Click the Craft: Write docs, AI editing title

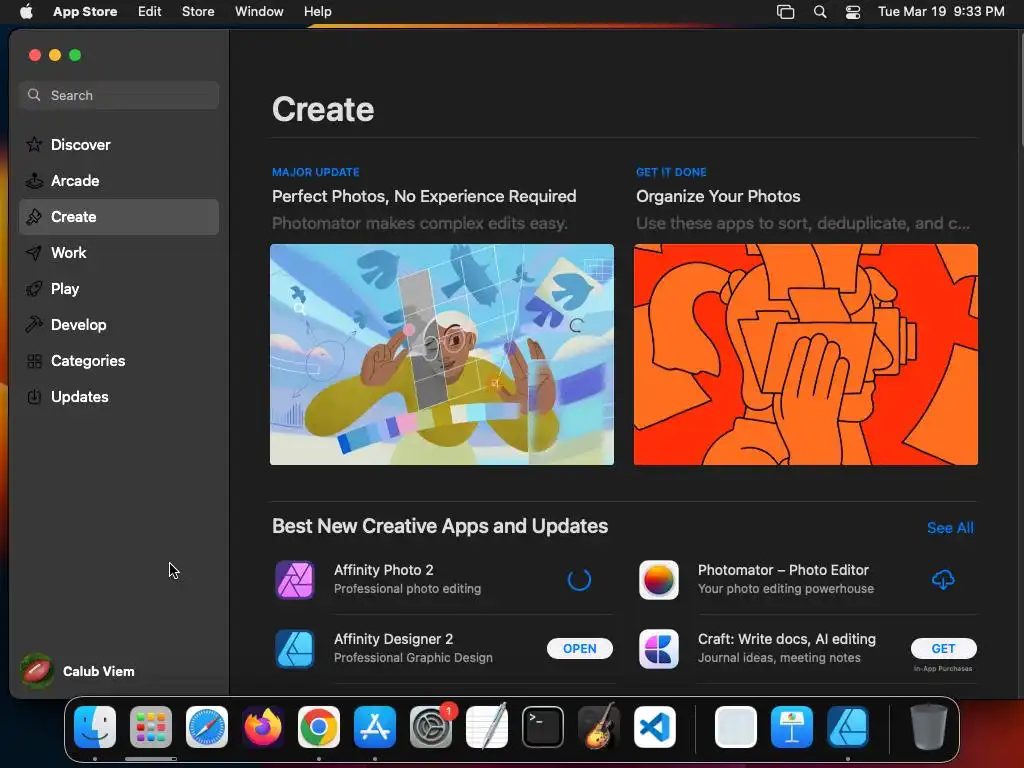786,639
